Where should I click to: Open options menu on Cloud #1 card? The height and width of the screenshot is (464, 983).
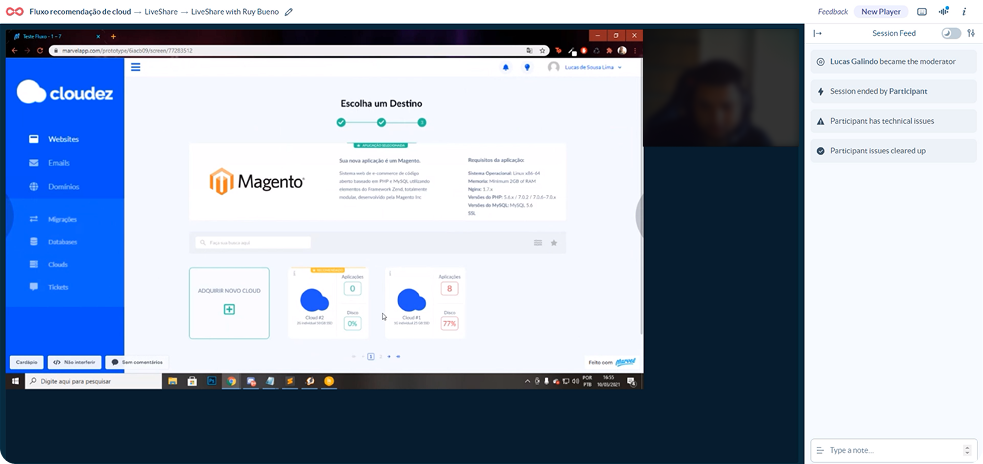tap(390, 274)
